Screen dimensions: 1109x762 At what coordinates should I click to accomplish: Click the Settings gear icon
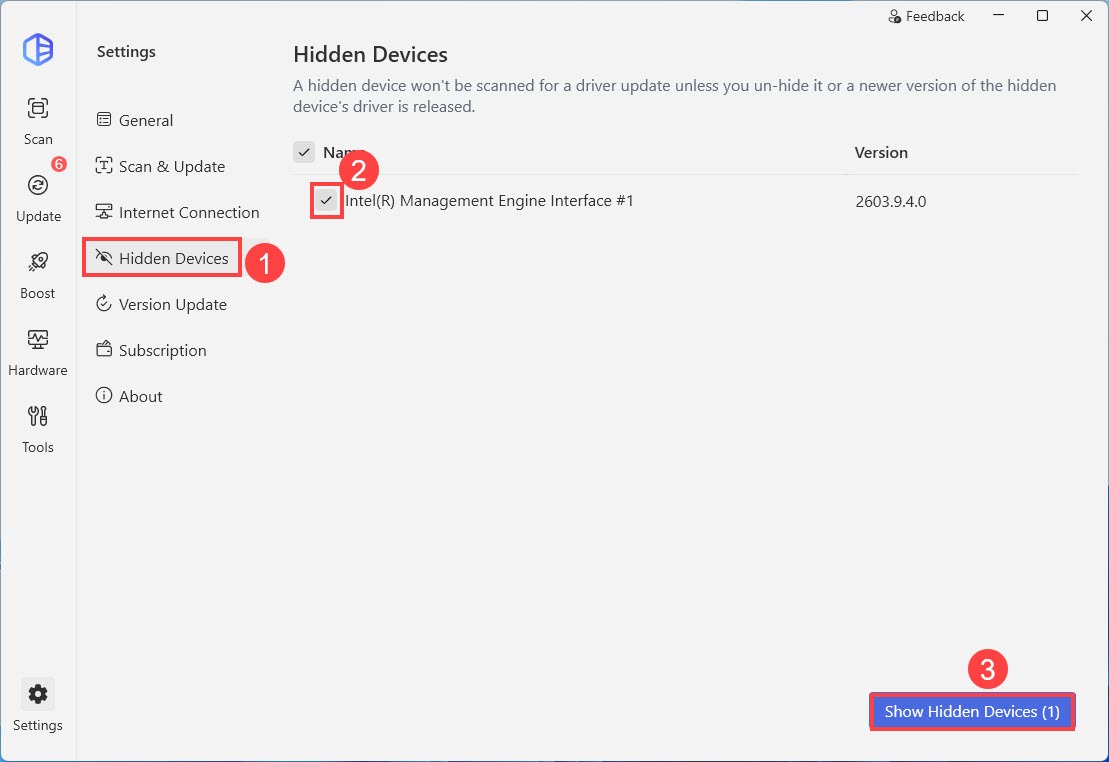click(x=37, y=694)
